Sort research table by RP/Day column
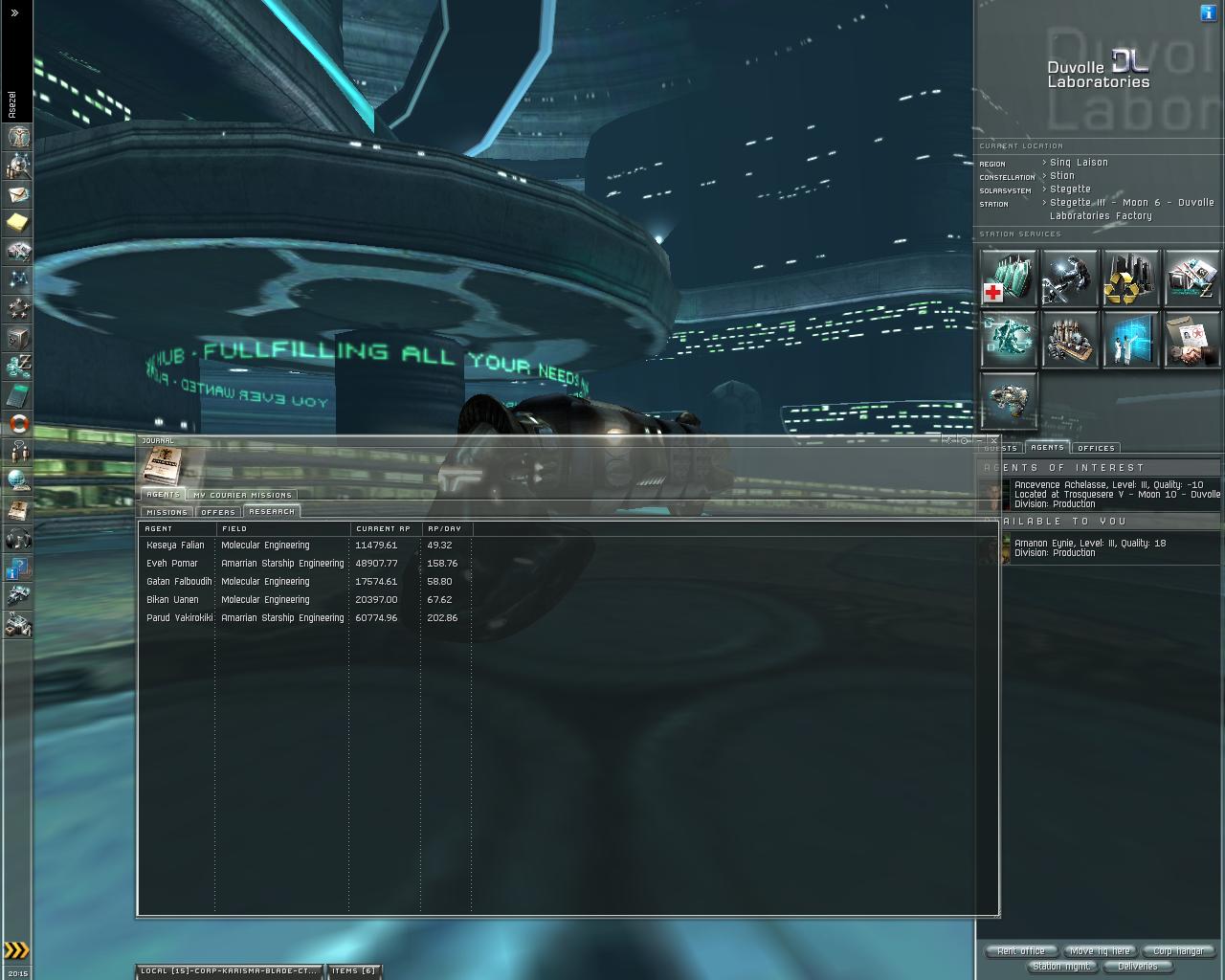This screenshot has width=1225, height=980. point(447,528)
